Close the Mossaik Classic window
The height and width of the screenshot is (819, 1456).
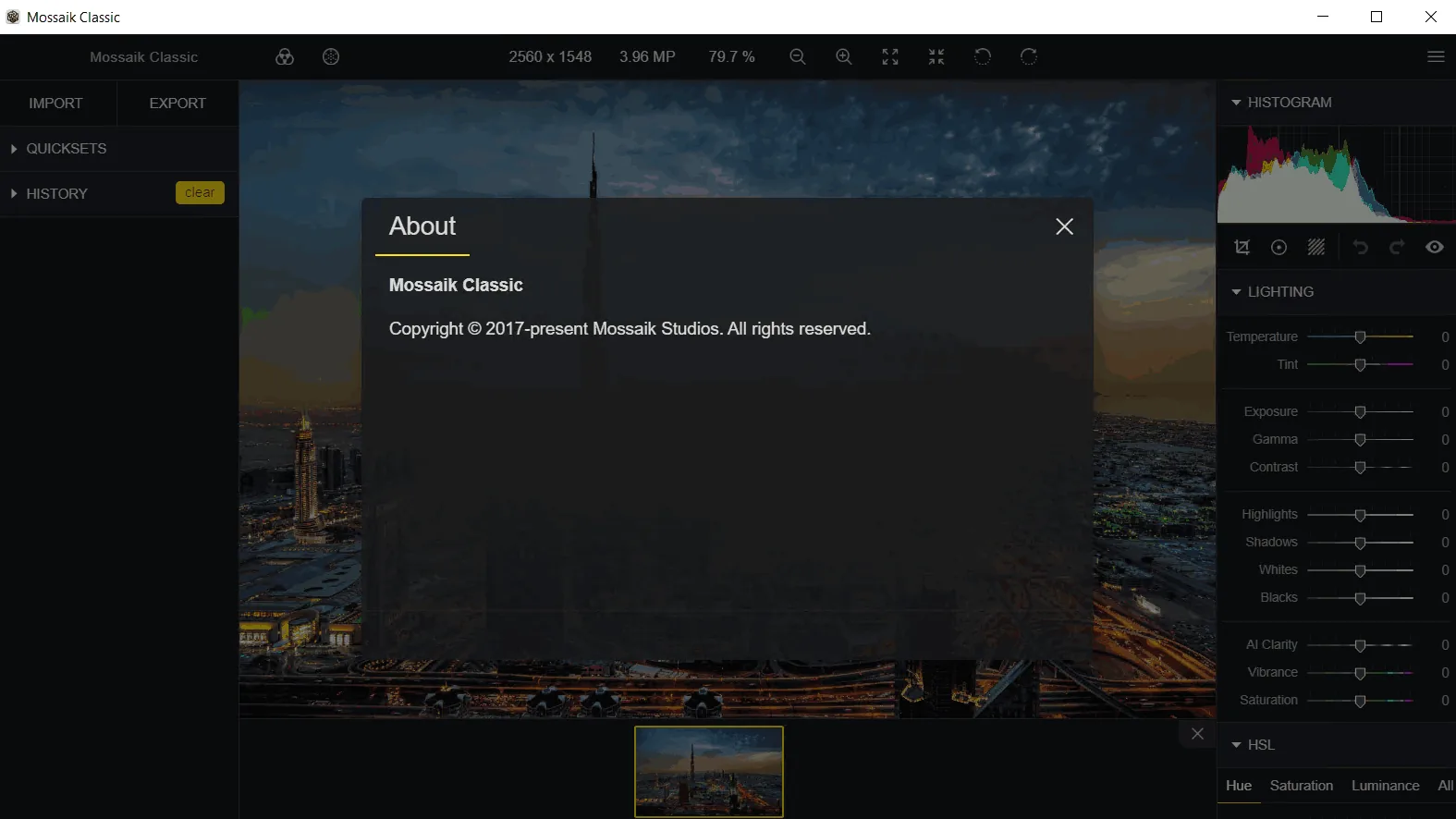[1430, 17]
